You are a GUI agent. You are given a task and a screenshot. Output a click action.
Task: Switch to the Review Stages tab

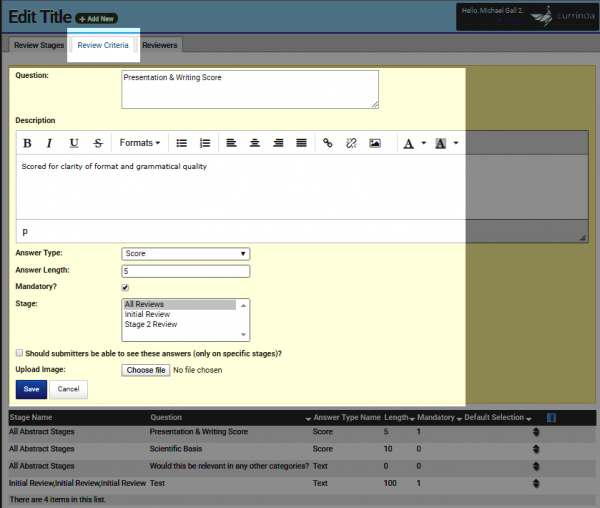pos(39,45)
